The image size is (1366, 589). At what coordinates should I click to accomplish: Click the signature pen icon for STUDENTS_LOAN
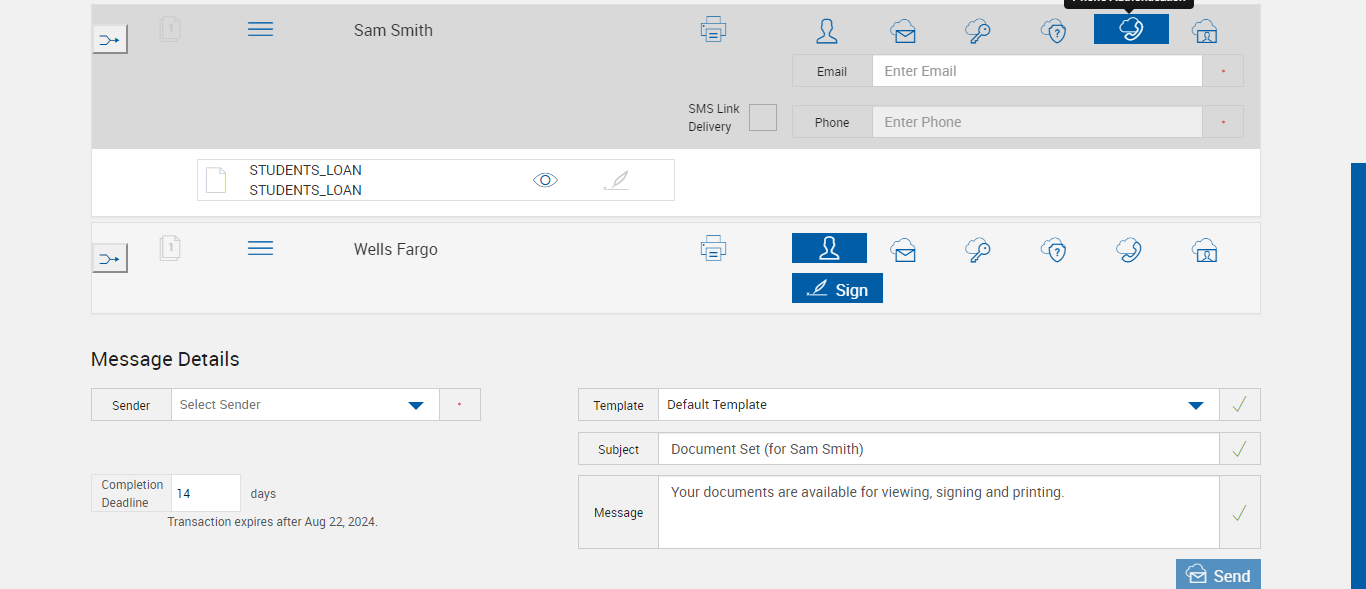[617, 180]
